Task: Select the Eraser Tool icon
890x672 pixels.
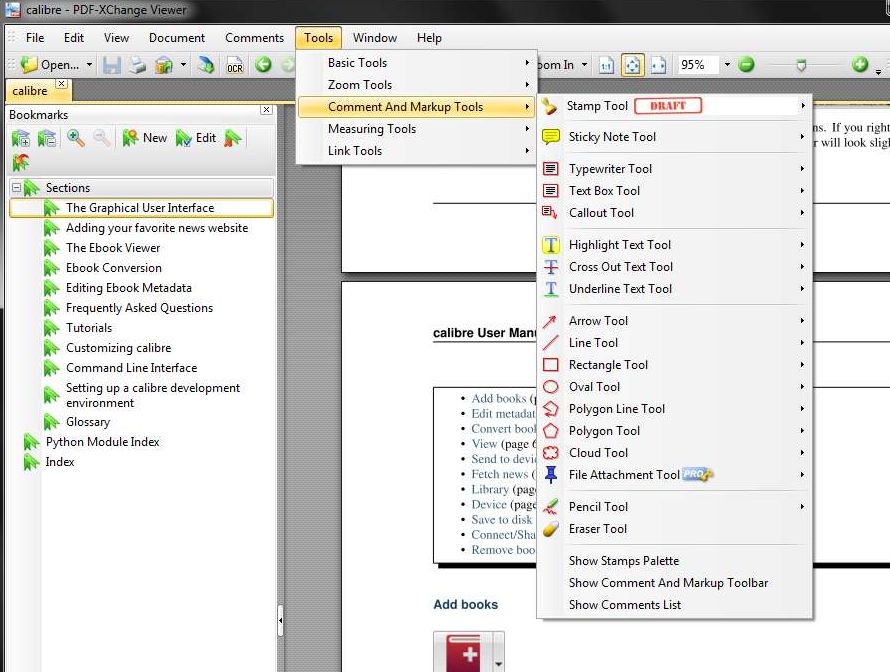Action: (x=551, y=529)
